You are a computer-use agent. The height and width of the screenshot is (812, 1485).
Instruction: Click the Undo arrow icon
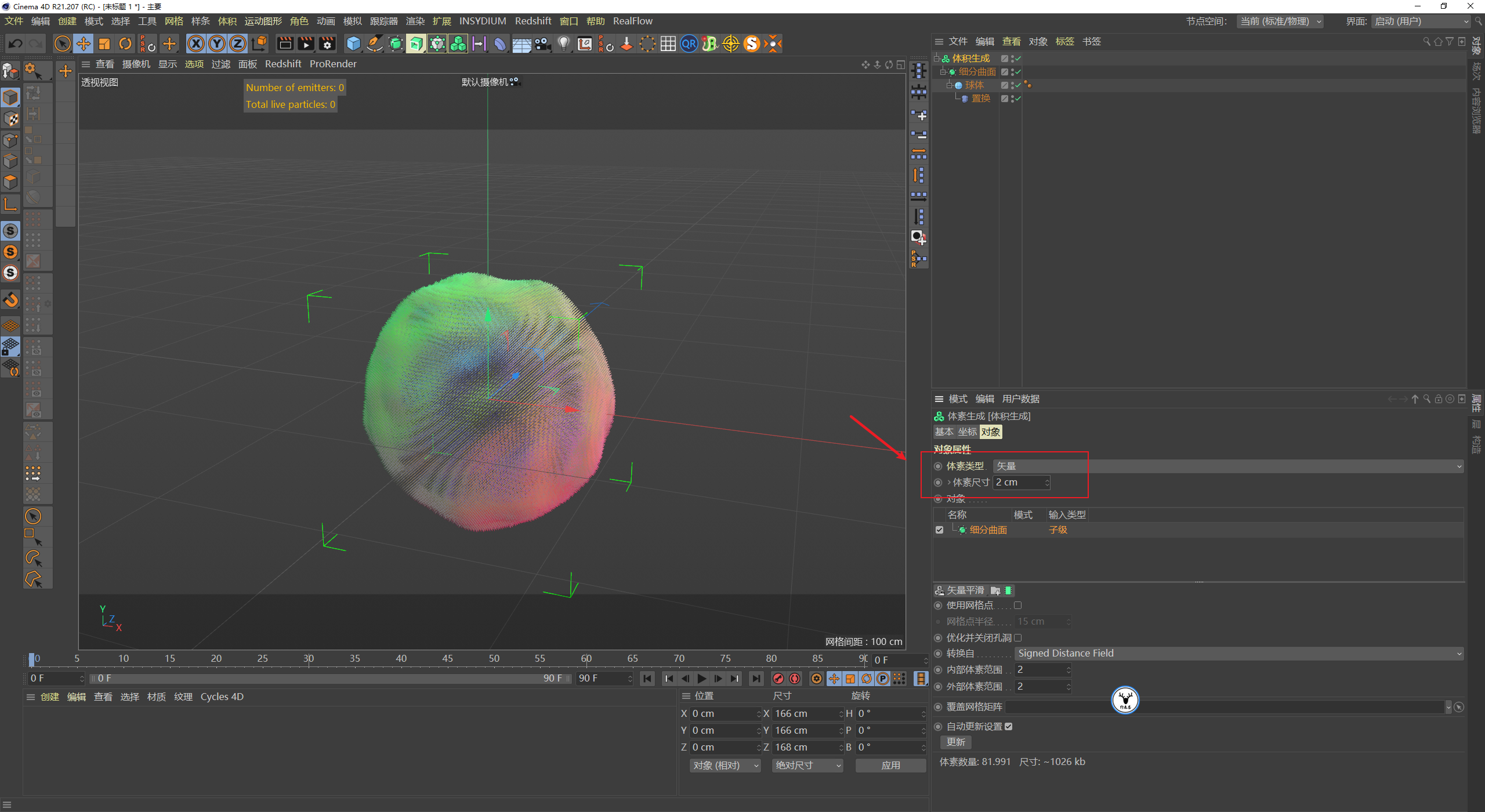tap(16, 43)
